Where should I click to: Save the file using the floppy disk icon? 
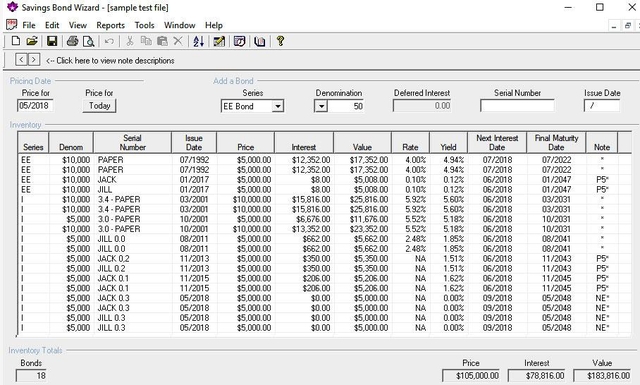(52, 41)
